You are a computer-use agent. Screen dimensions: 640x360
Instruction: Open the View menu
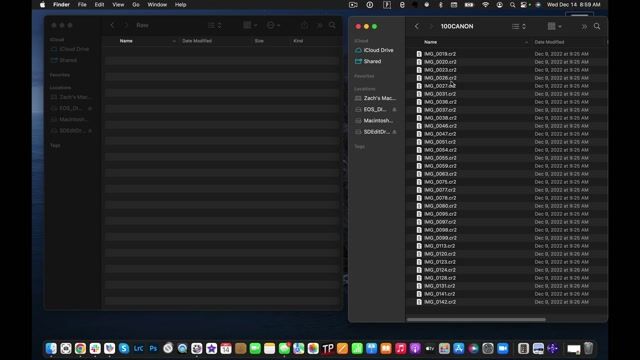pyautogui.click(x=118, y=5)
